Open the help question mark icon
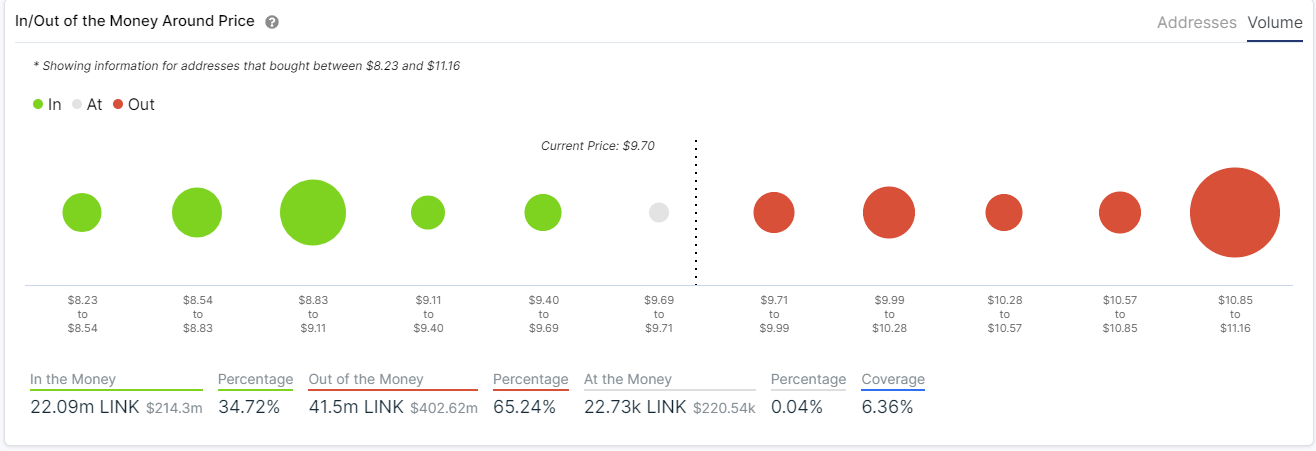 click(x=272, y=22)
